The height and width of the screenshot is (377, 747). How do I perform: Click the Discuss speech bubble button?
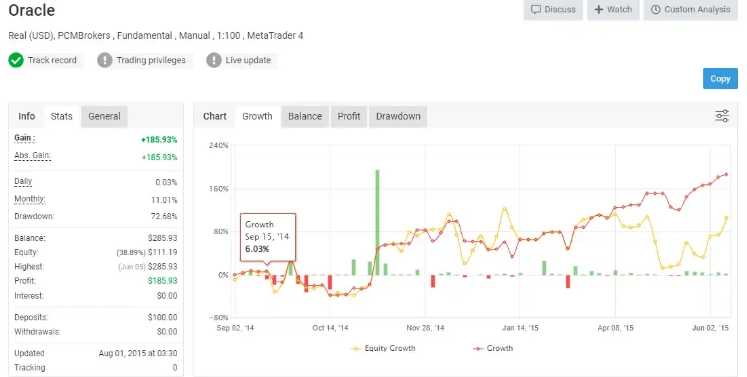click(x=553, y=10)
